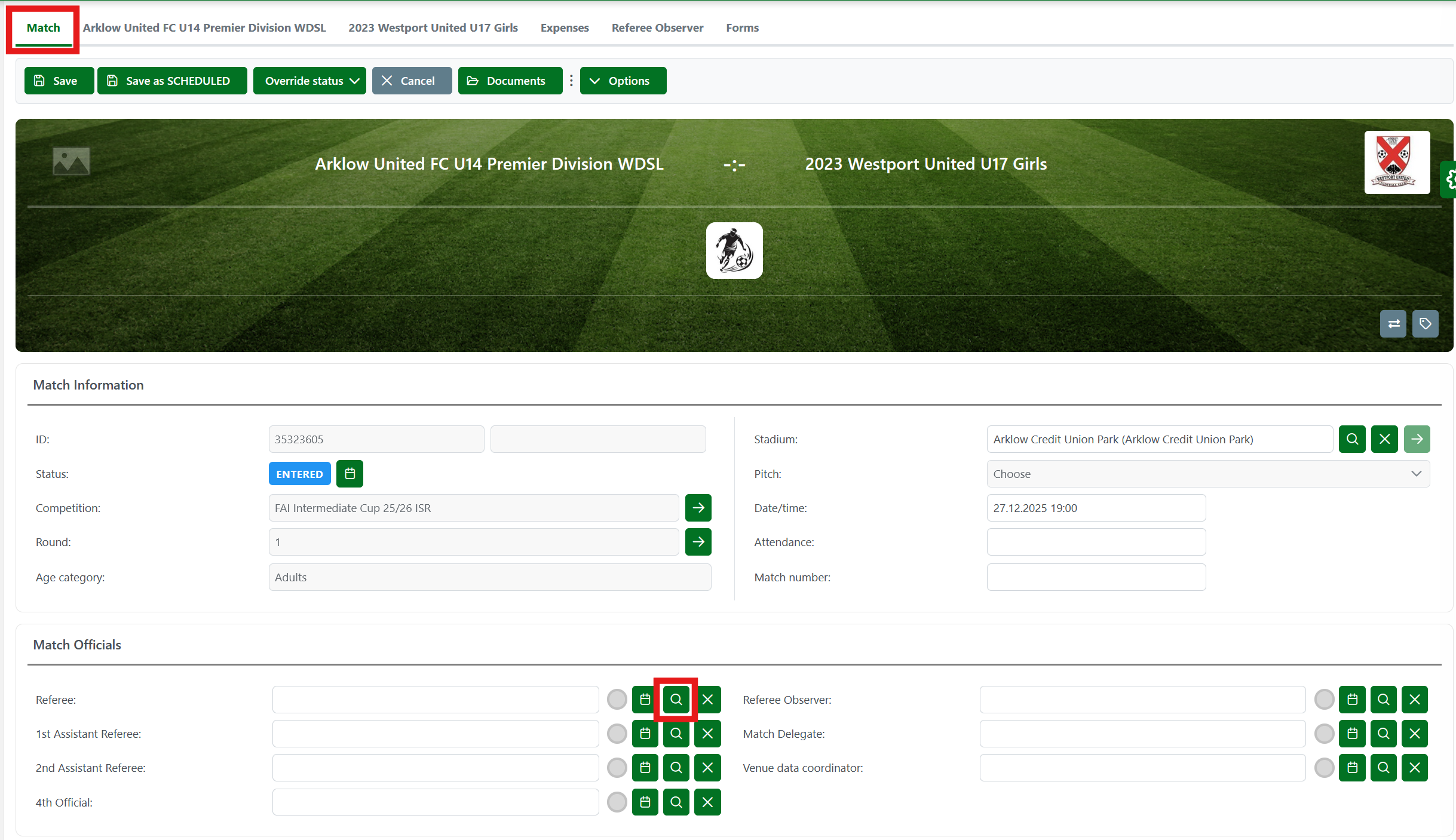Open the Options dropdown menu

tap(623, 81)
